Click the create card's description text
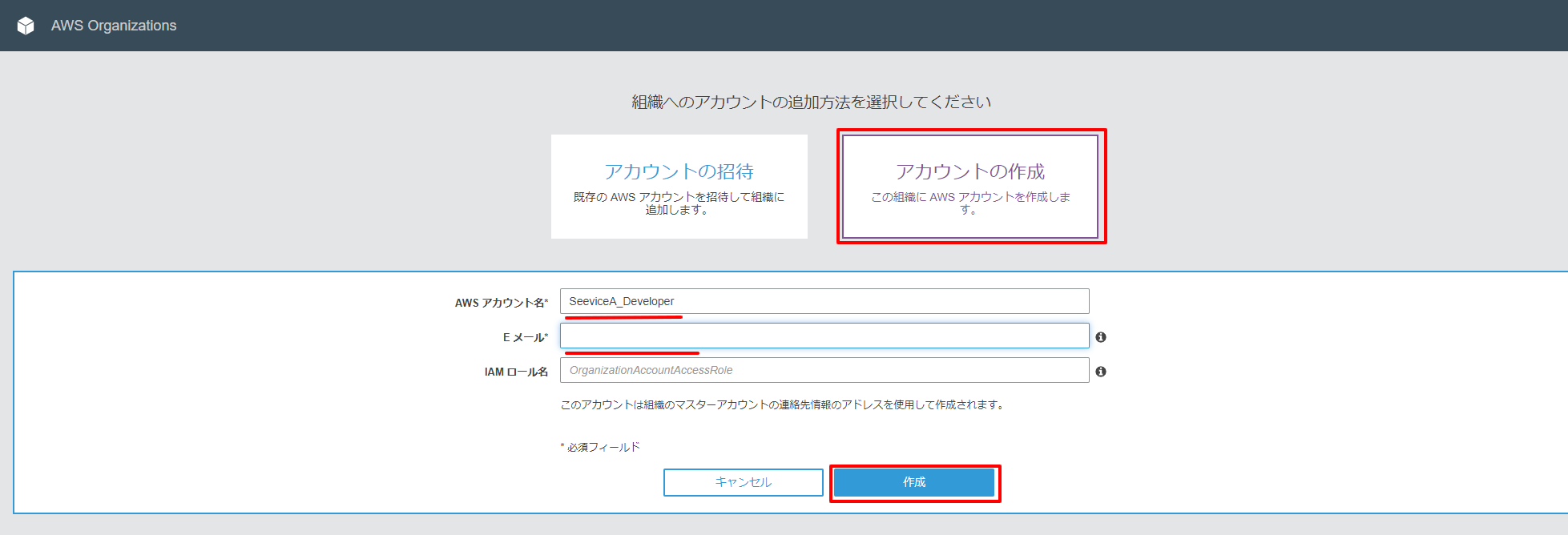 click(969, 203)
